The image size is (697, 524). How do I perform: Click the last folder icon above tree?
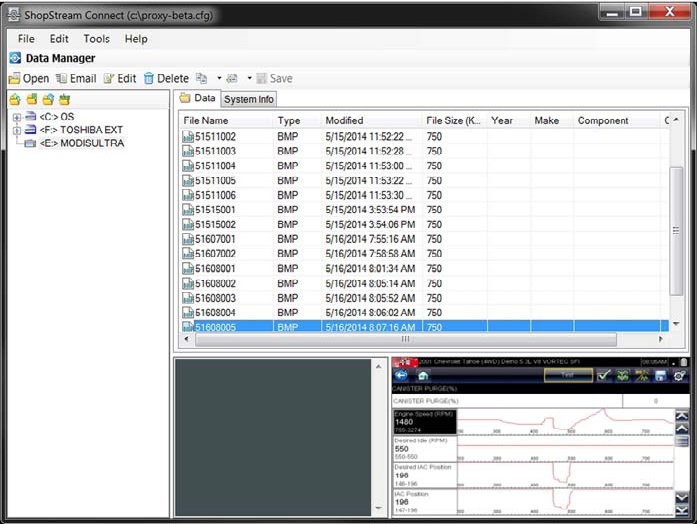point(64,100)
